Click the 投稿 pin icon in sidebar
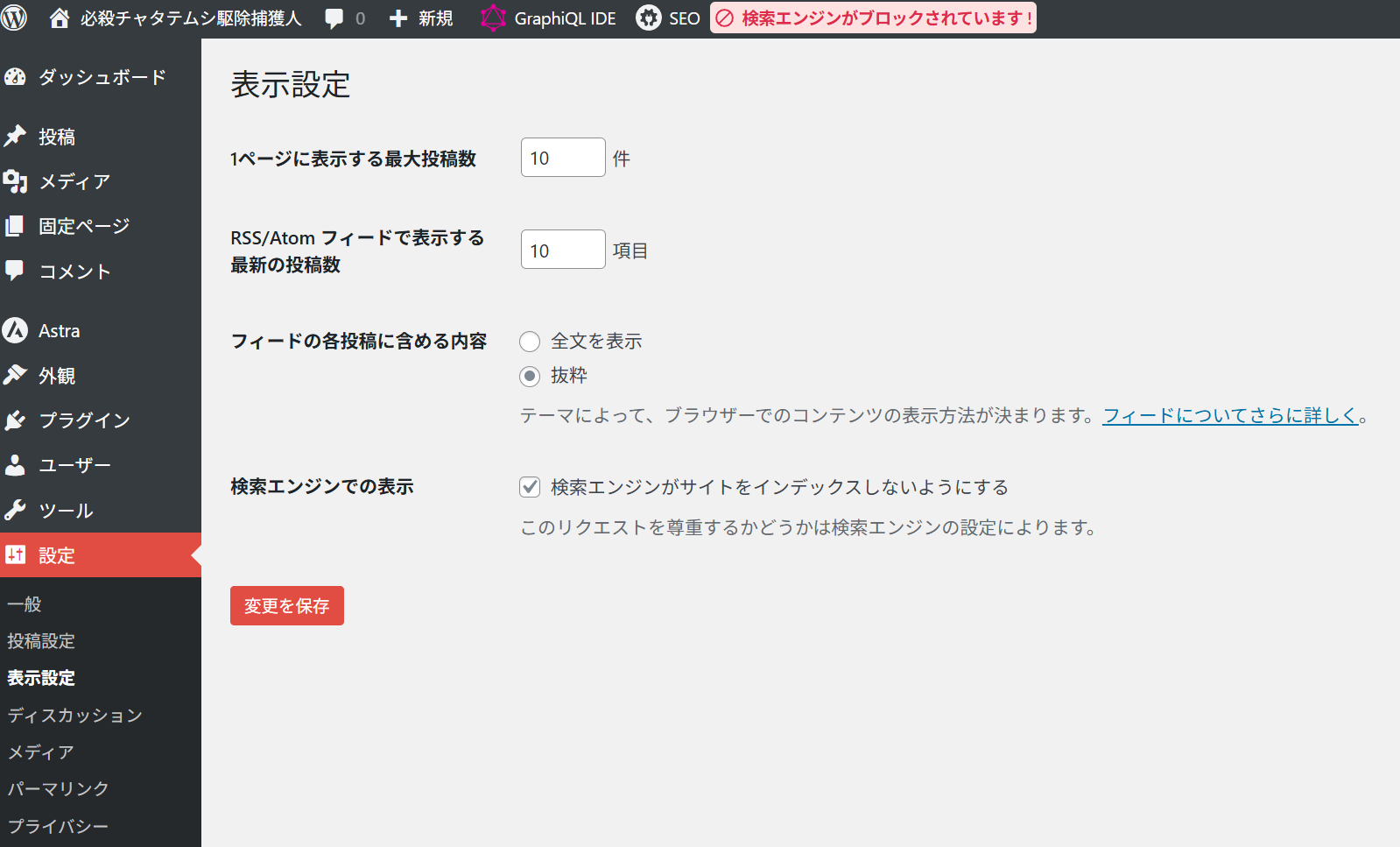This screenshot has width=1400, height=847. 16,137
